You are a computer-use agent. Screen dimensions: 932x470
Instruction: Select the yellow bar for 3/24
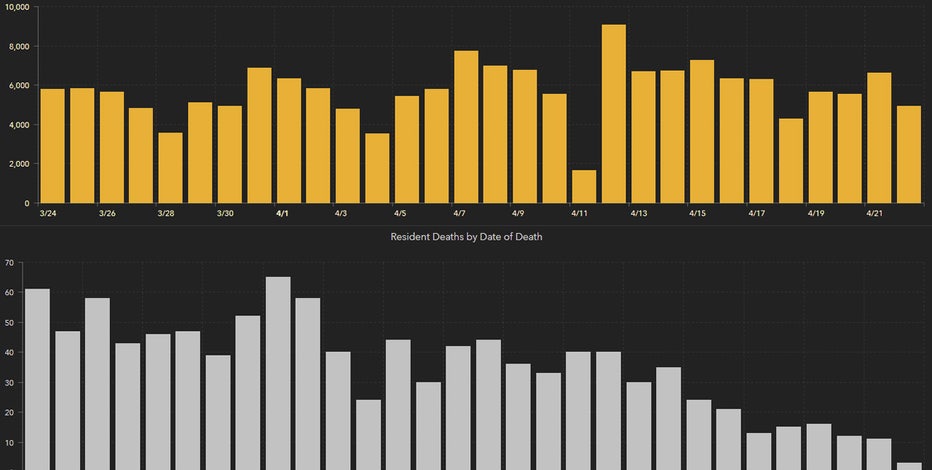(x=52, y=146)
